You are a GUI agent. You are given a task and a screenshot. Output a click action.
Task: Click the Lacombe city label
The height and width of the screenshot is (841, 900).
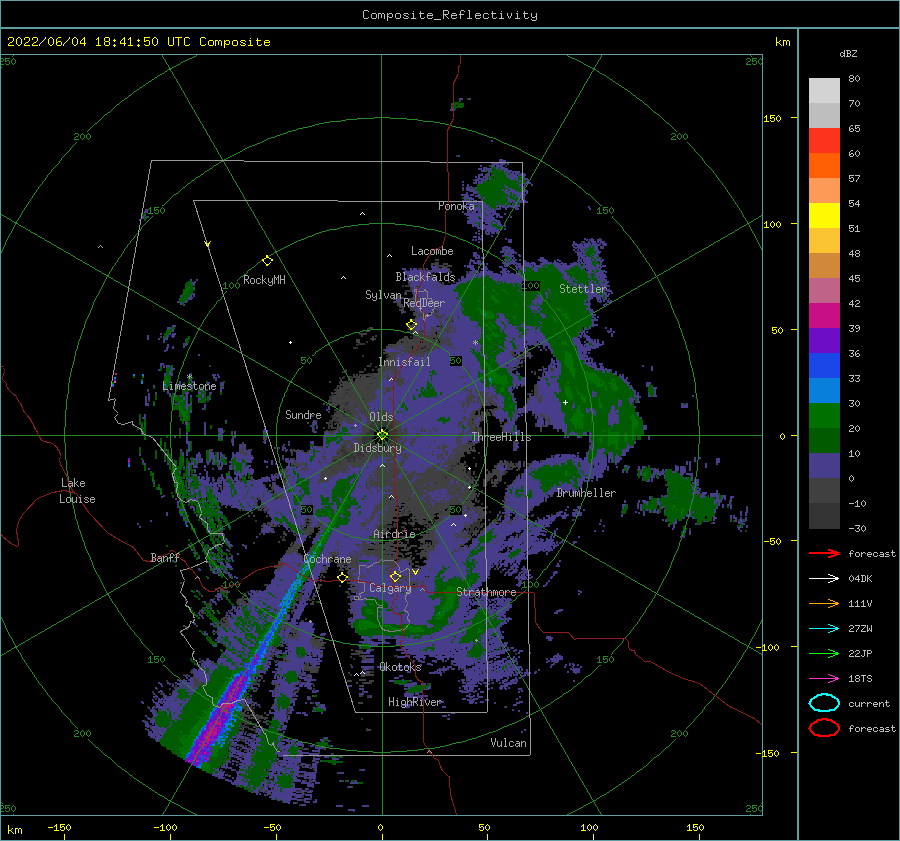pyautogui.click(x=432, y=251)
